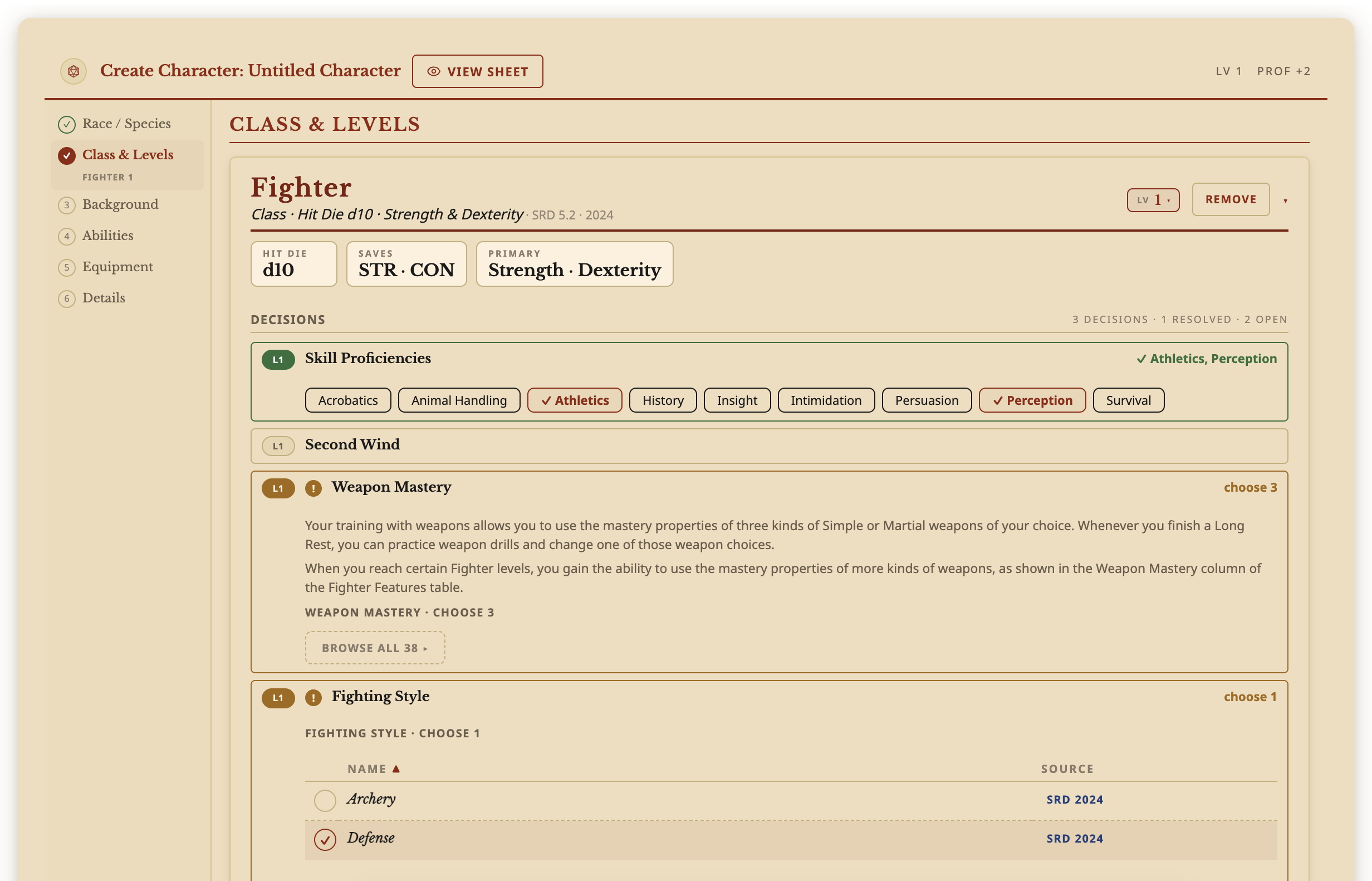
Task: Collapse the Fighting Style decision header
Action: coord(769,697)
